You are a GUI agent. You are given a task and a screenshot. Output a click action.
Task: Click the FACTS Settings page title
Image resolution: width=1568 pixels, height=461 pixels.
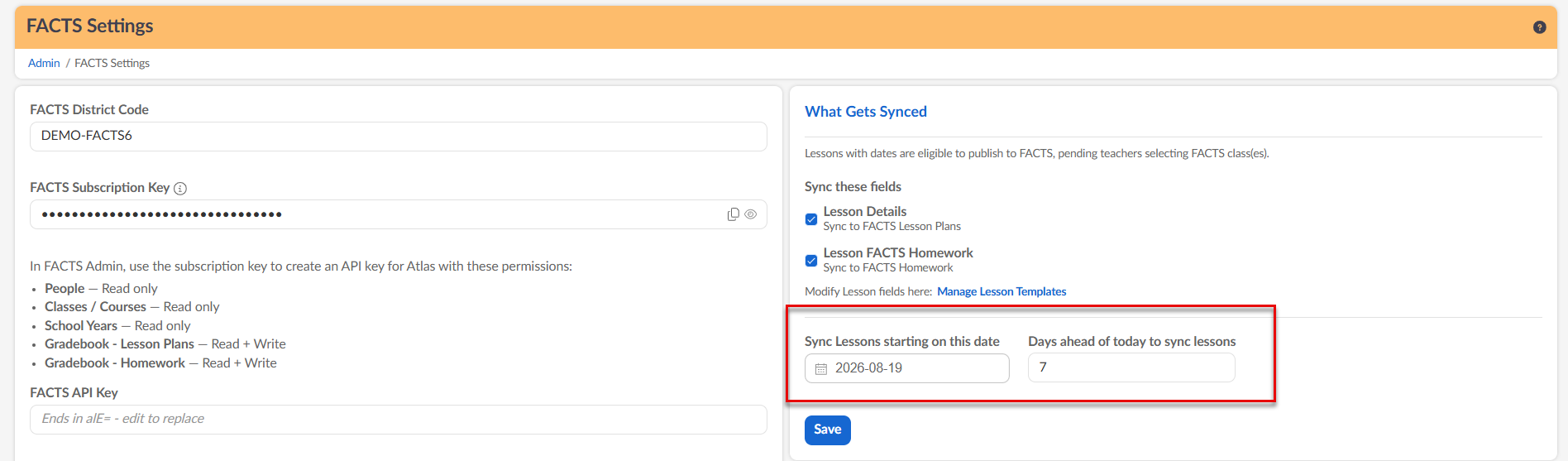point(90,26)
